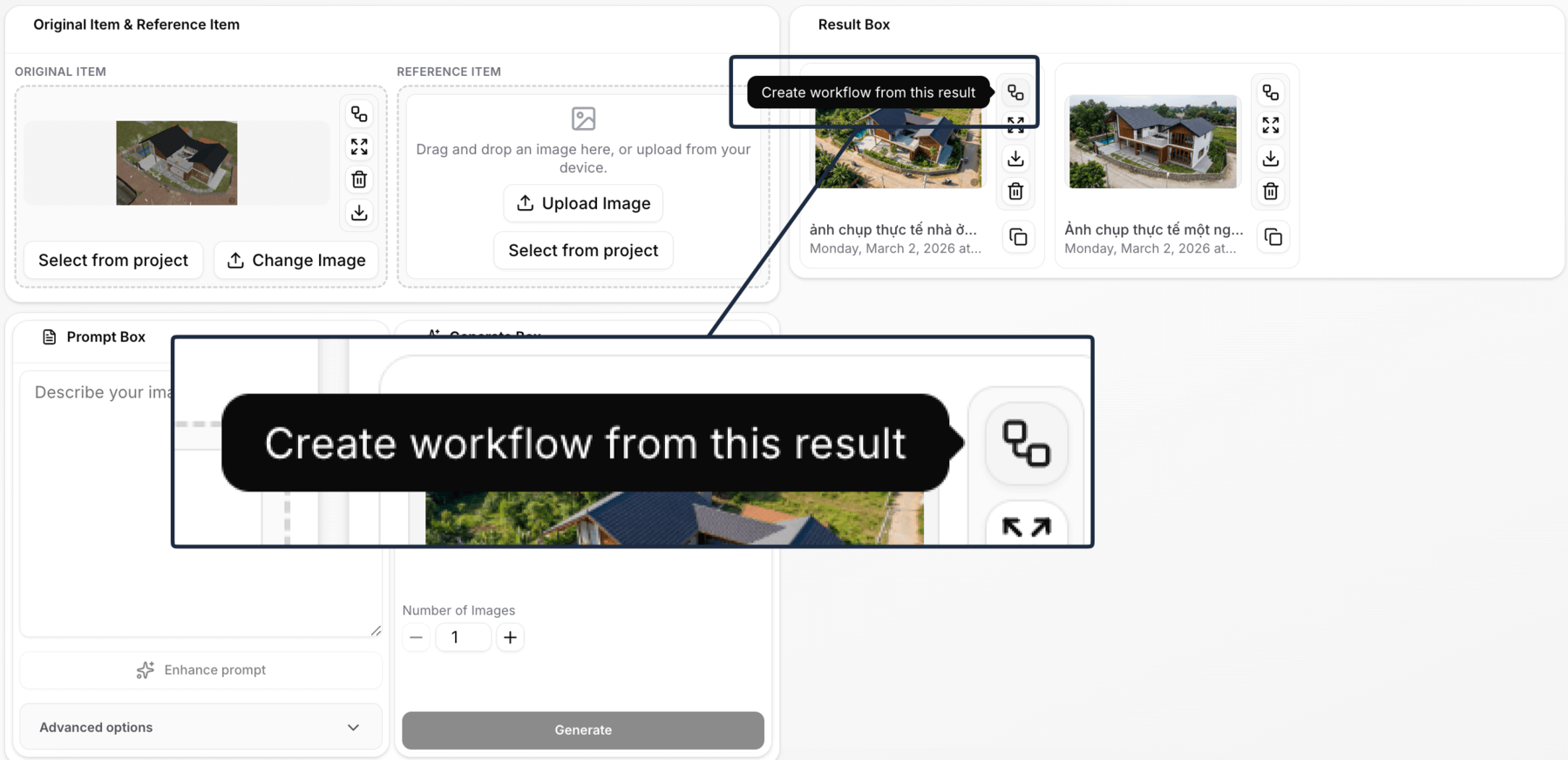Increase the number of images
Viewport: 1568px width, 760px height.
(510, 637)
